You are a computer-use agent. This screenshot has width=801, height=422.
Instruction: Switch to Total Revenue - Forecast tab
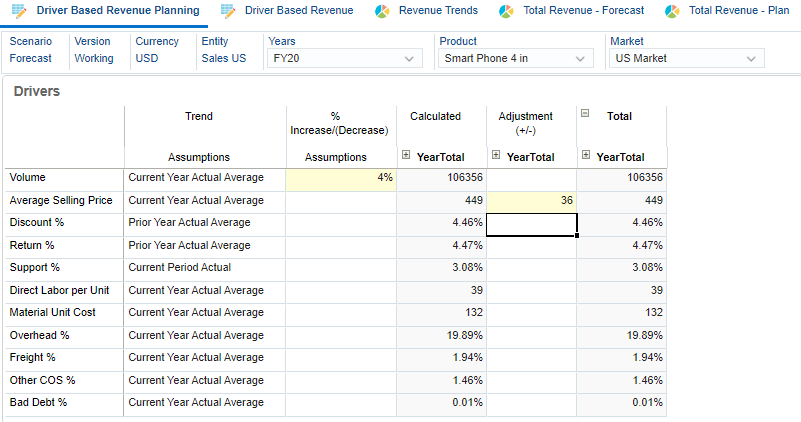[x=583, y=10]
